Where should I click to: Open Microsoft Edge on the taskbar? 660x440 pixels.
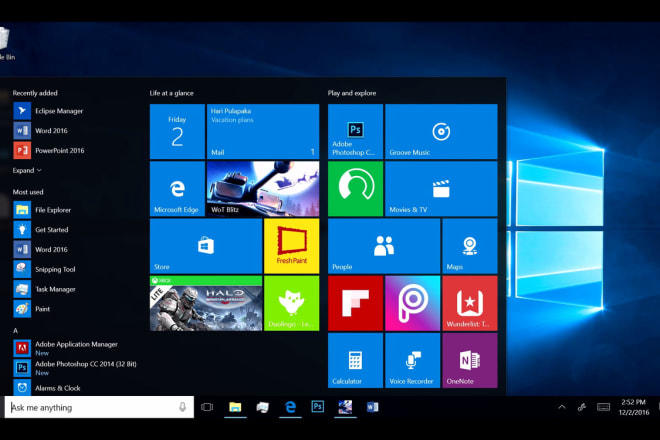pos(290,407)
